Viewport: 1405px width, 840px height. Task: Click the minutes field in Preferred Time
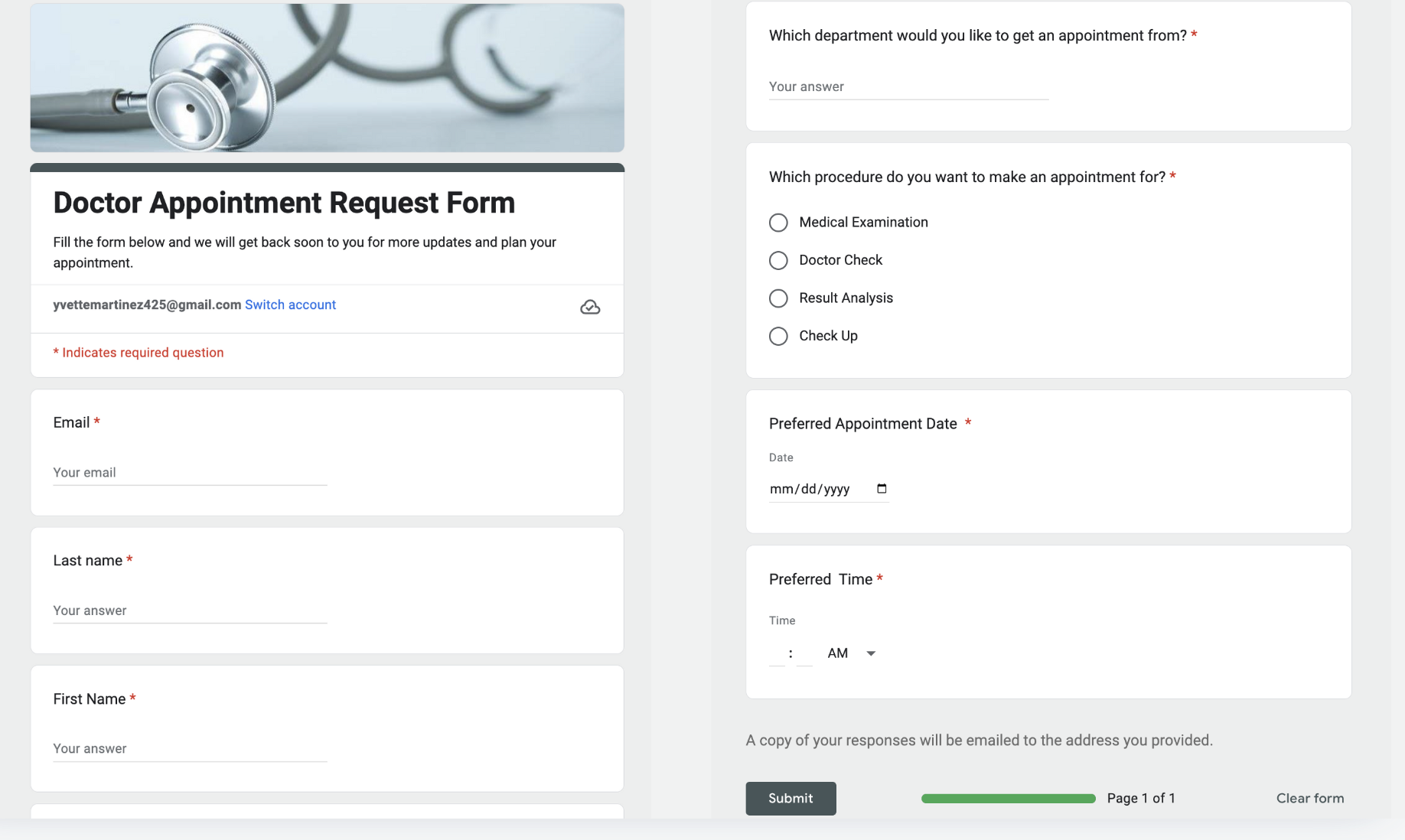[804, 653]
